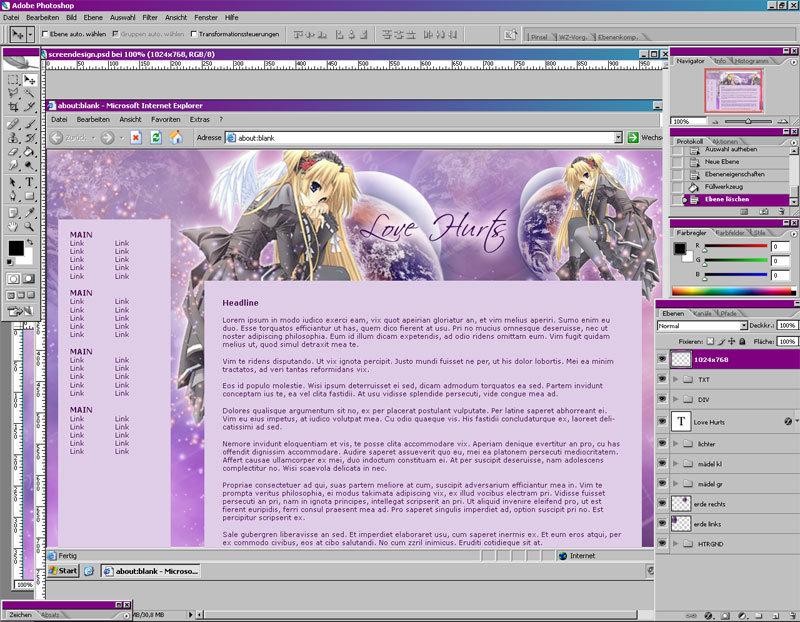Screen dimensions: 800x622
Task: Select the Healing Brush tool
Action: tap(13, 124)
